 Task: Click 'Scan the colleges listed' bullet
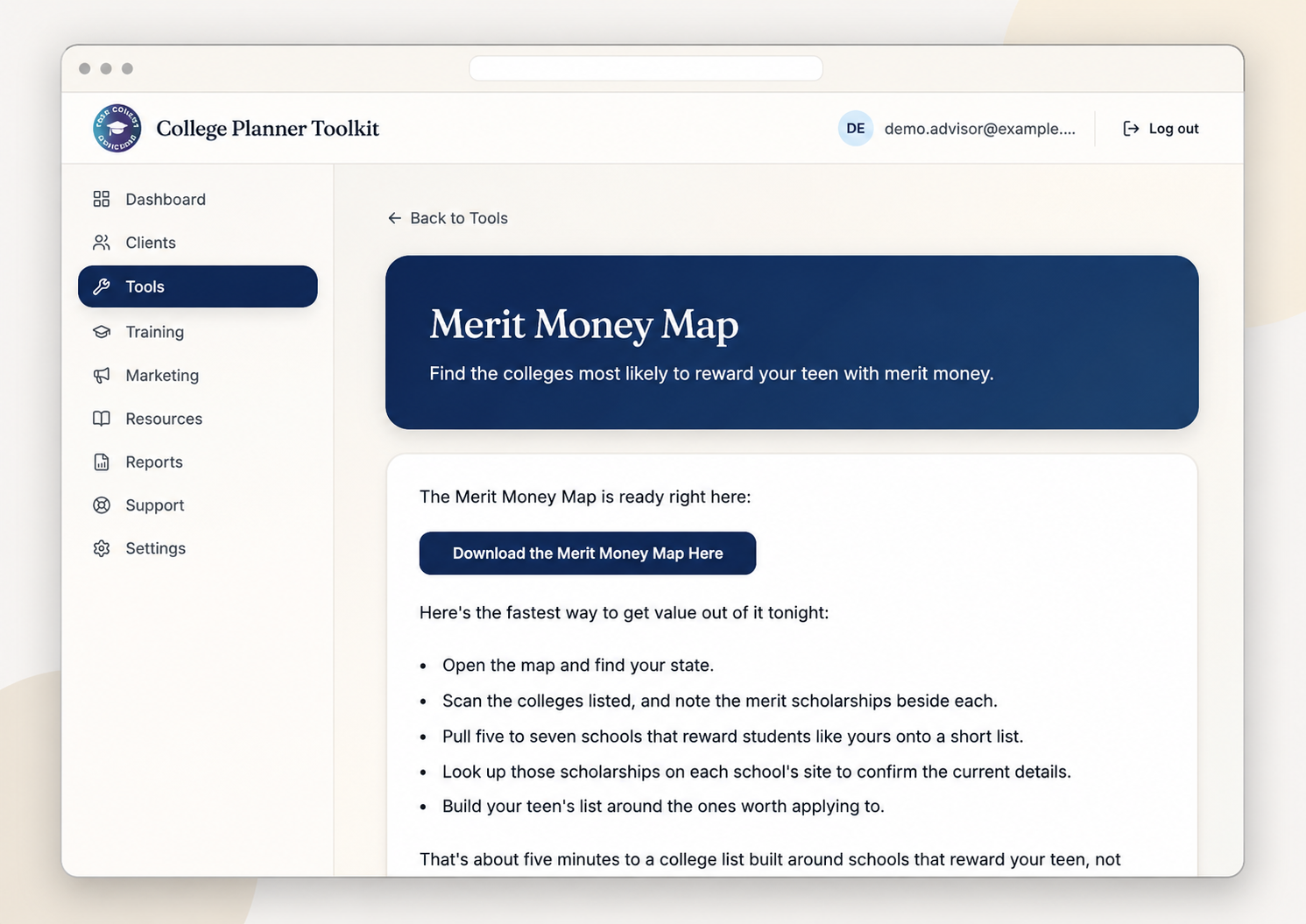click(720, 702)
